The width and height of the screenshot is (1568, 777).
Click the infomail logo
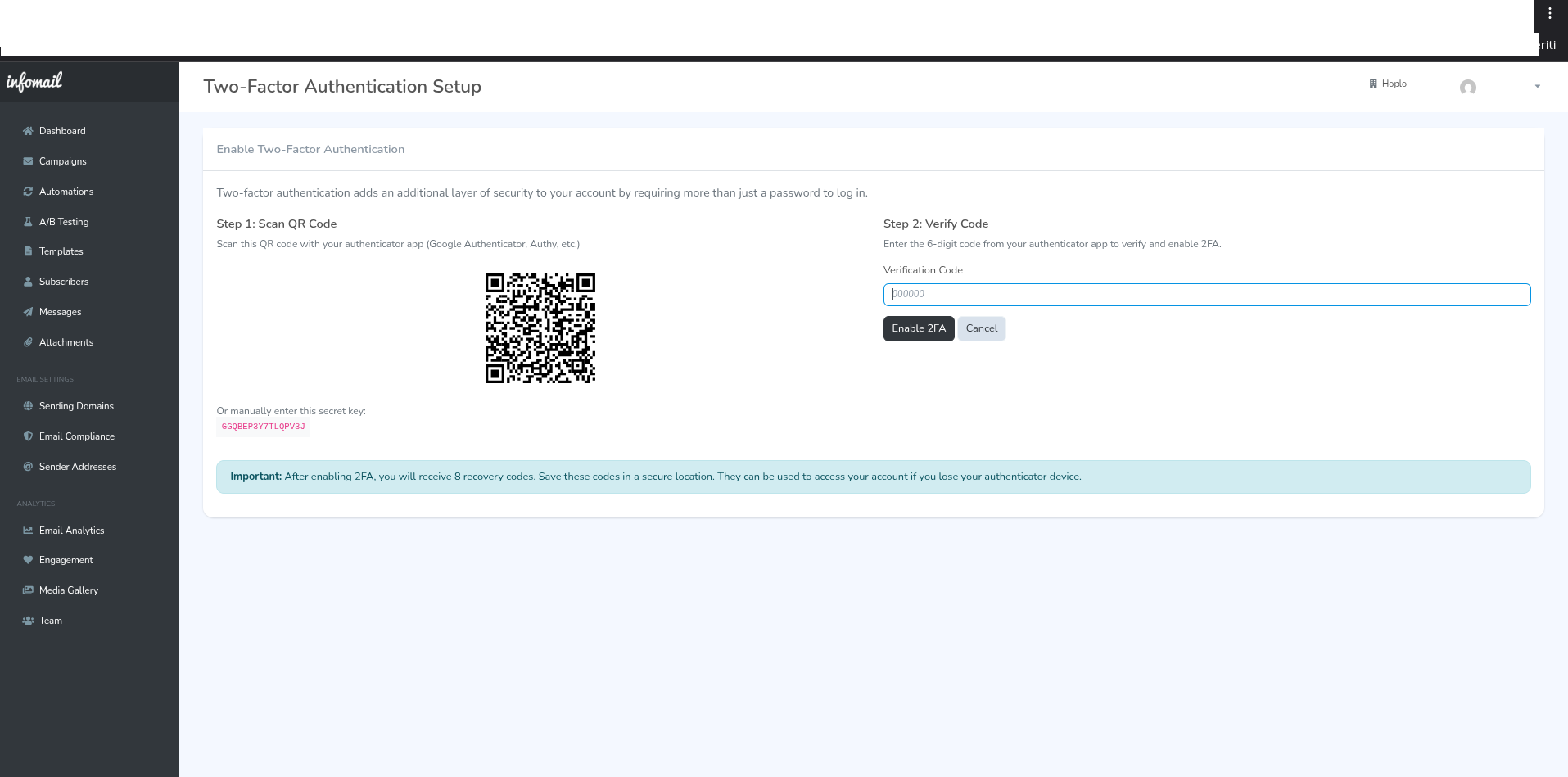click(x=34, y=81)
